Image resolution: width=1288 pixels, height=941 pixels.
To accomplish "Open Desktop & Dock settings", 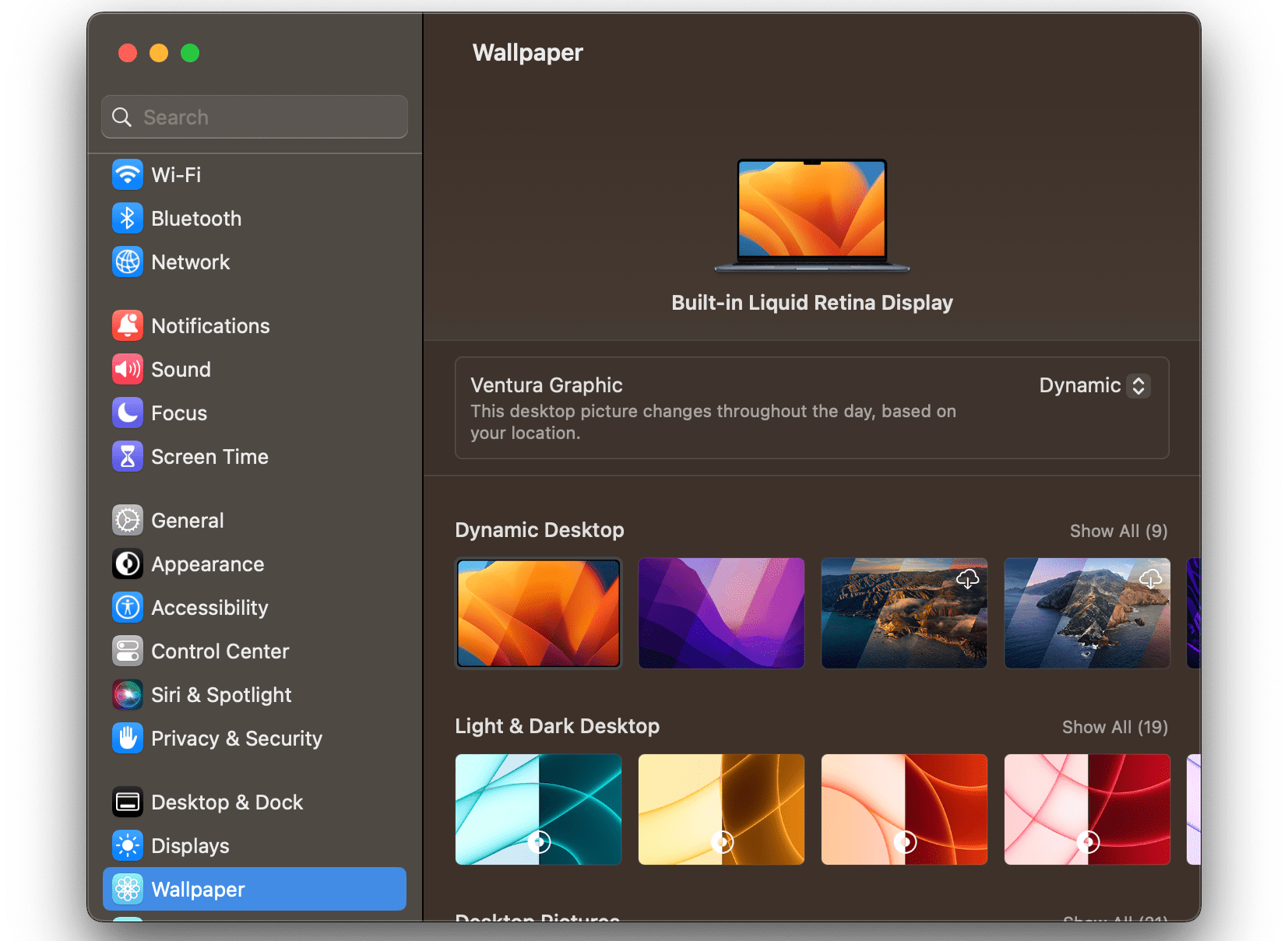I will tap(227, 802).
